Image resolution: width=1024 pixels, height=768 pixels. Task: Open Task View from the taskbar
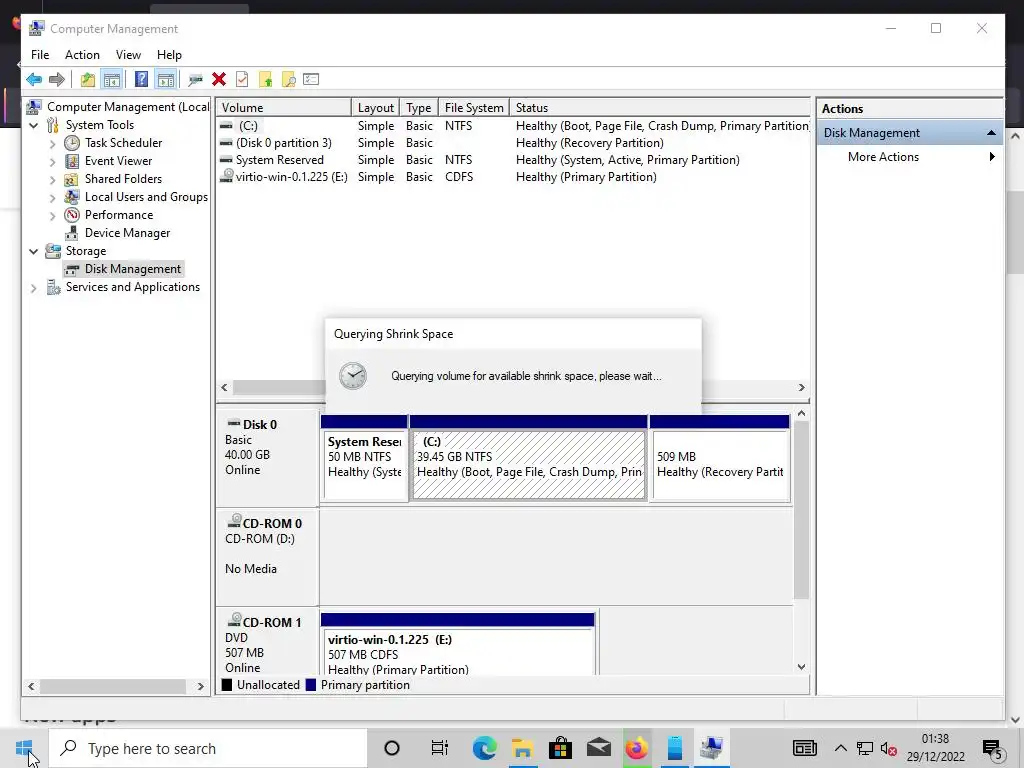pyautogui.click(x=439, y=748)
